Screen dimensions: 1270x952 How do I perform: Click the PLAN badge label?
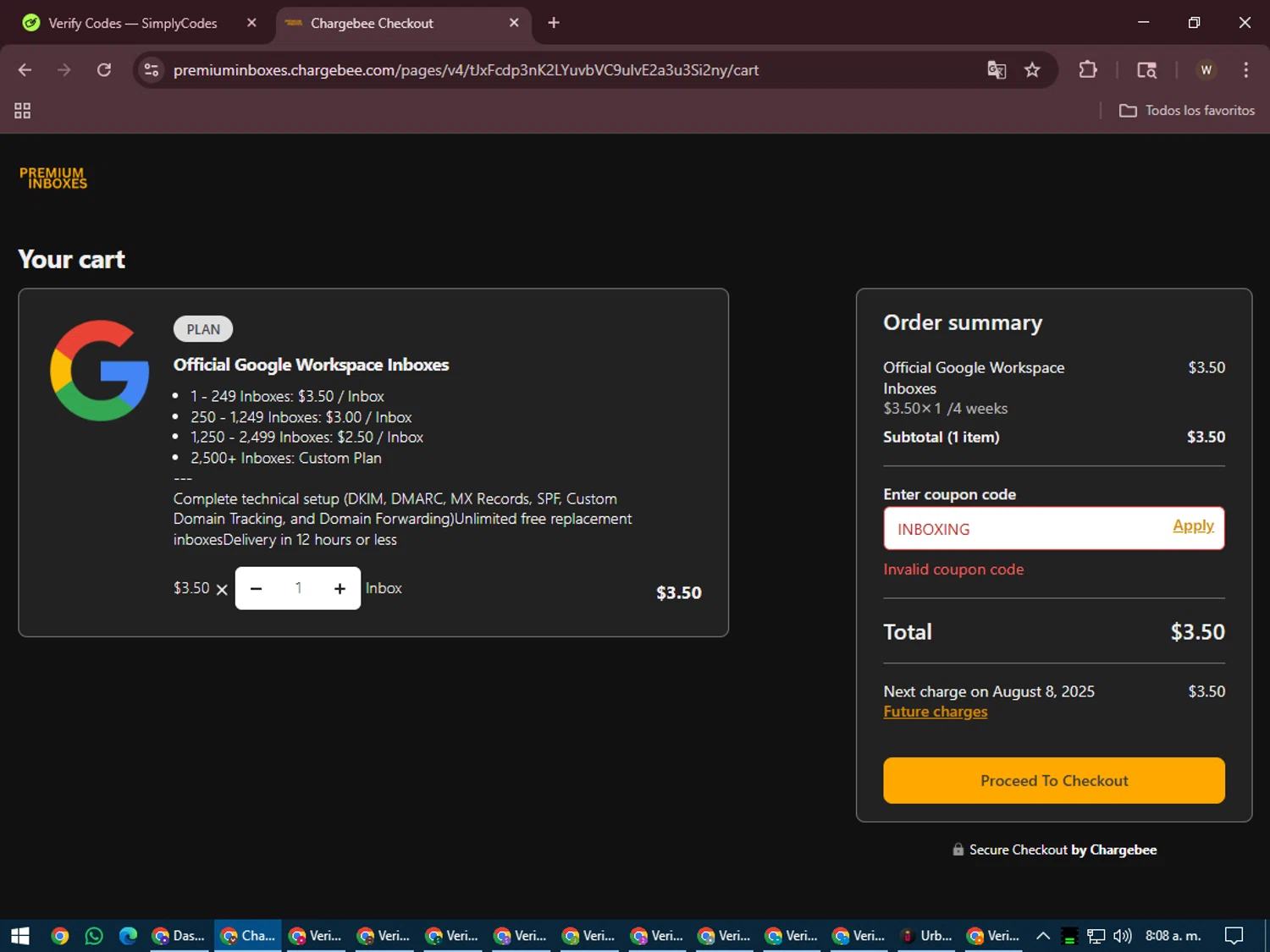pos(203,329)
